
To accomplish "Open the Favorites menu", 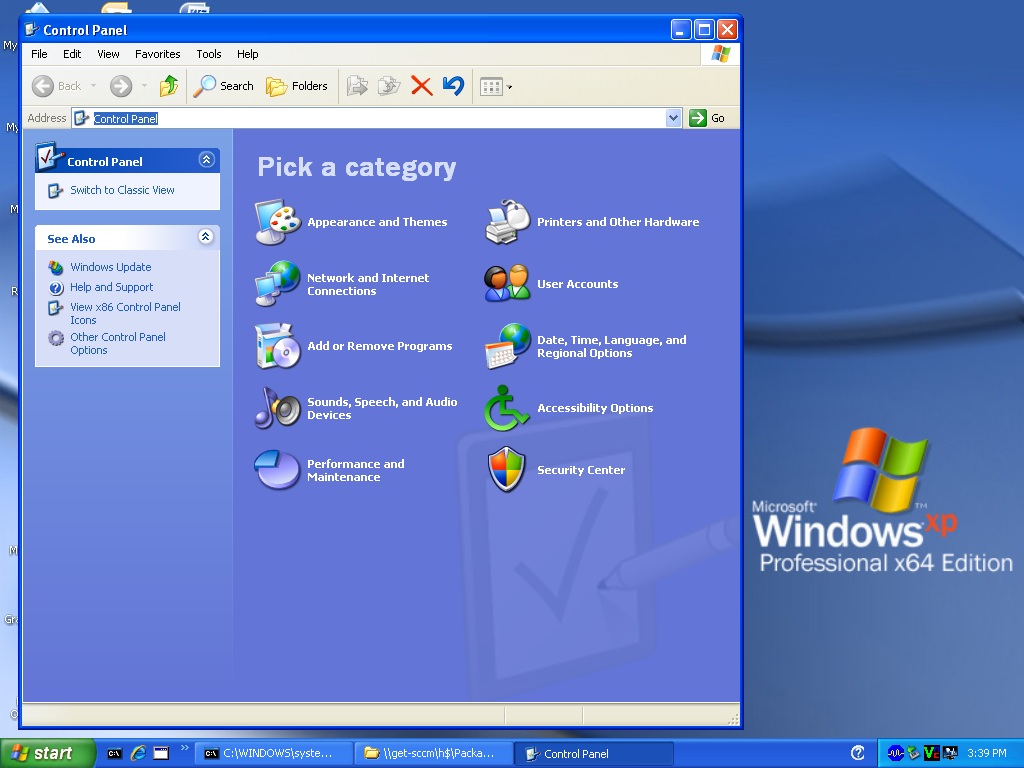I will coord(157,54).
